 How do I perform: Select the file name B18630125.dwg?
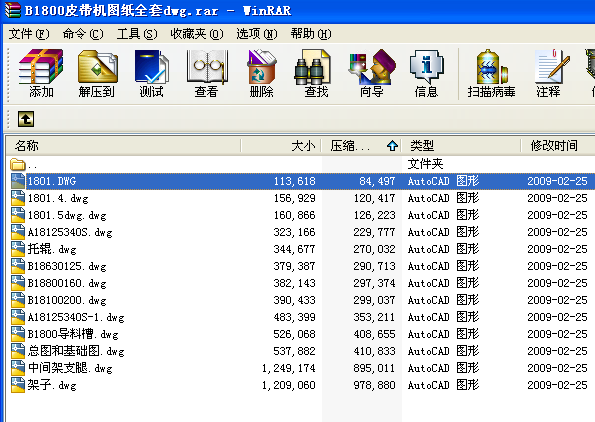click(67, 266)
